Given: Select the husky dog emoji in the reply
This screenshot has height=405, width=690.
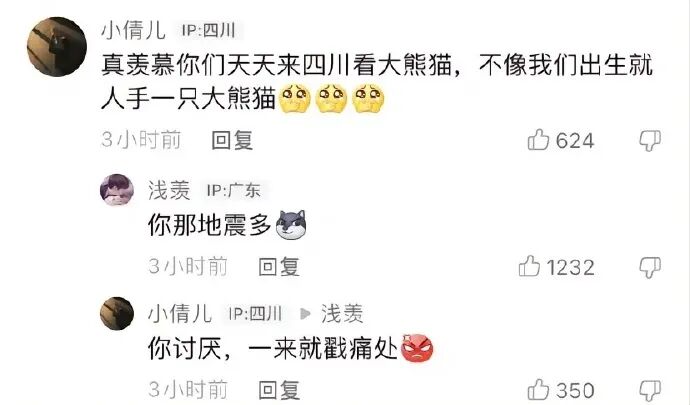Looking at the screenshot, I should tap(291, 225).
